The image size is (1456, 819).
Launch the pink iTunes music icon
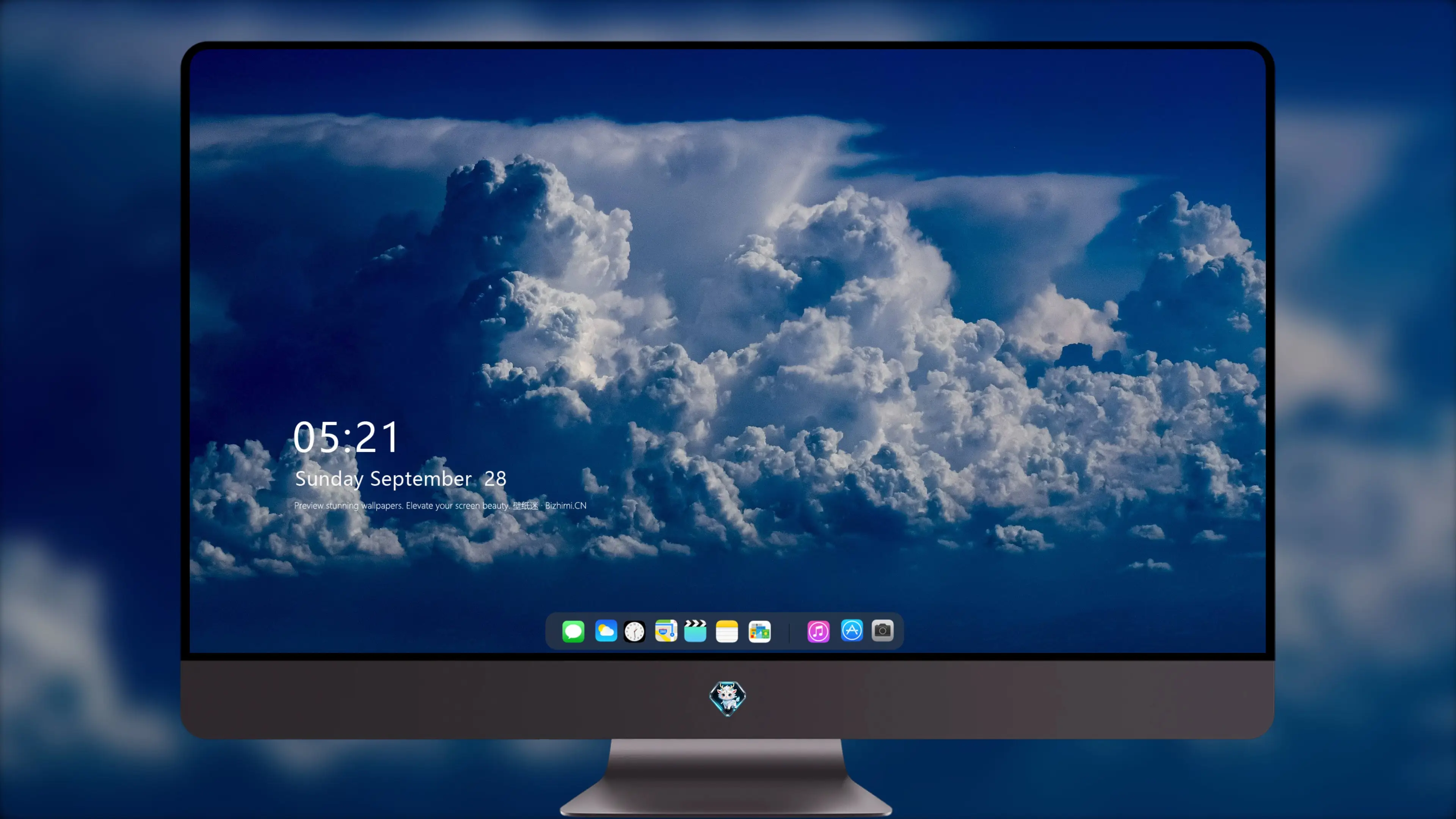point(819,631)
